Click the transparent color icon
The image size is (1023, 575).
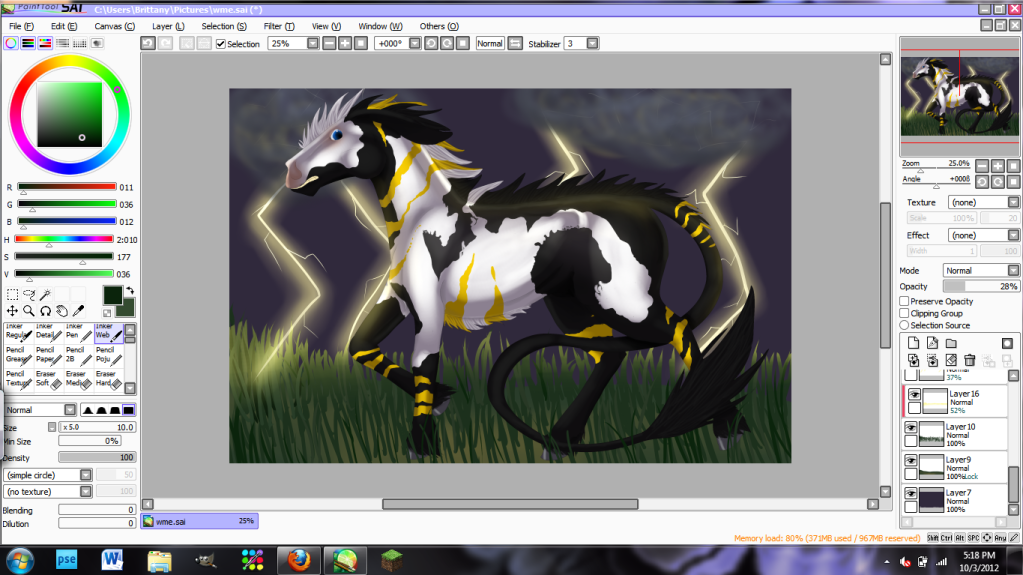(107, 313)
